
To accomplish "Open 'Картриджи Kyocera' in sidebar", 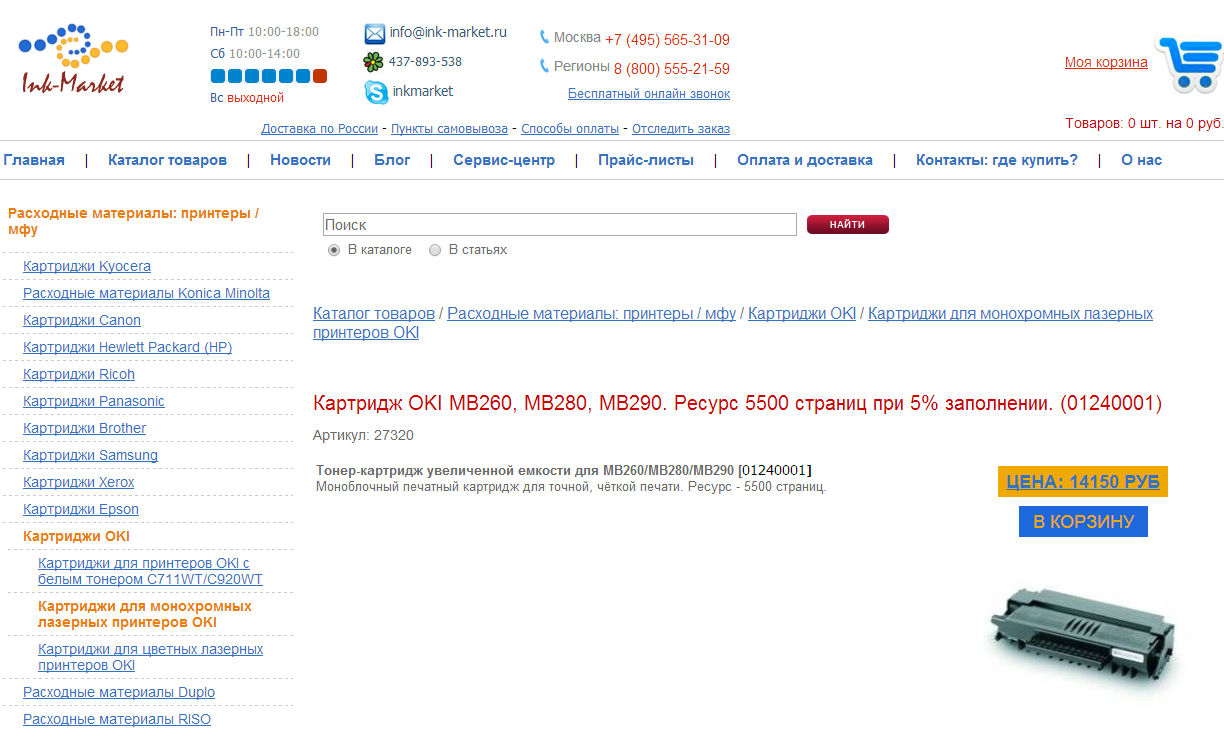I will [87, 266].
